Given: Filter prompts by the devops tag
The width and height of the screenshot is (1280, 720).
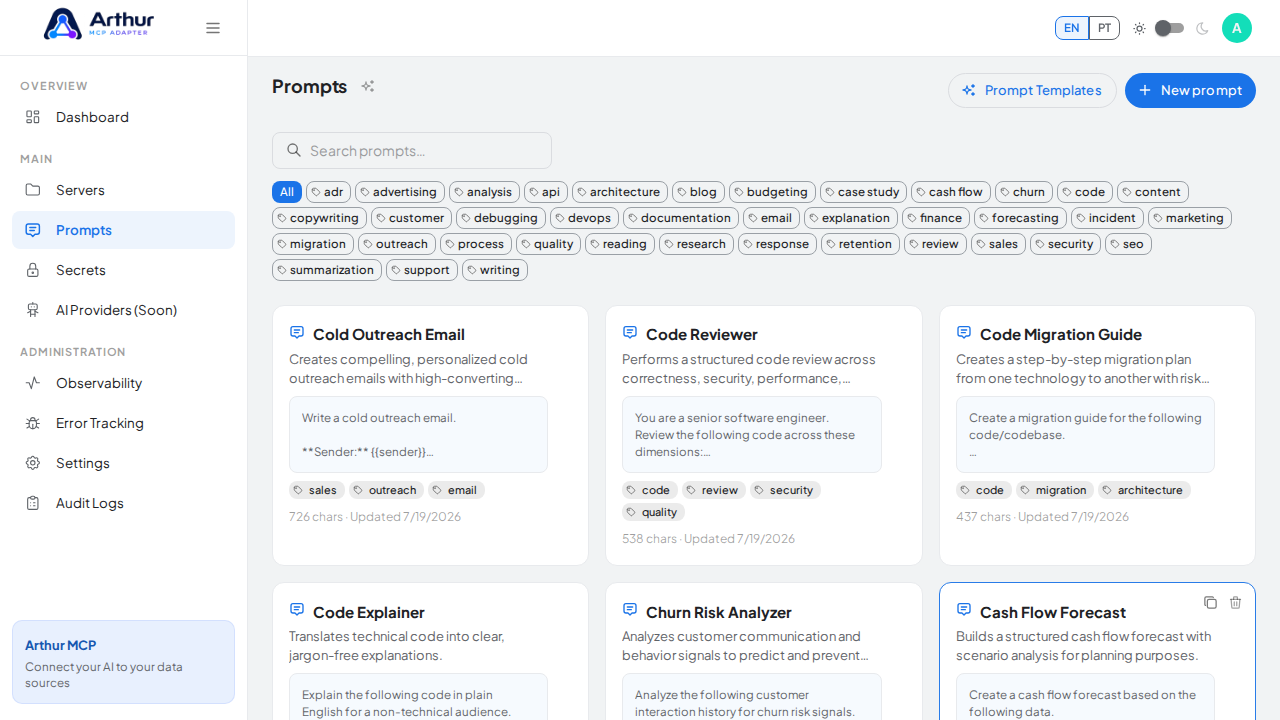Looking at the screenshot, I should 584,218.
